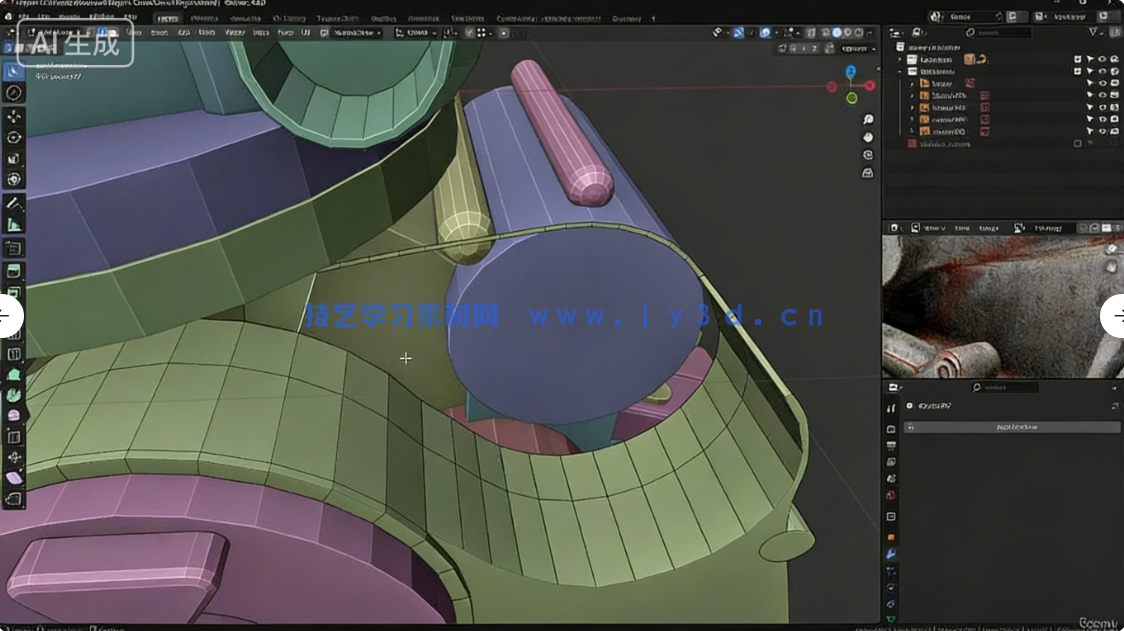Hide the Collection in the Outliner
This screenshot has width=1124, height=631.
pos(1103,59)
